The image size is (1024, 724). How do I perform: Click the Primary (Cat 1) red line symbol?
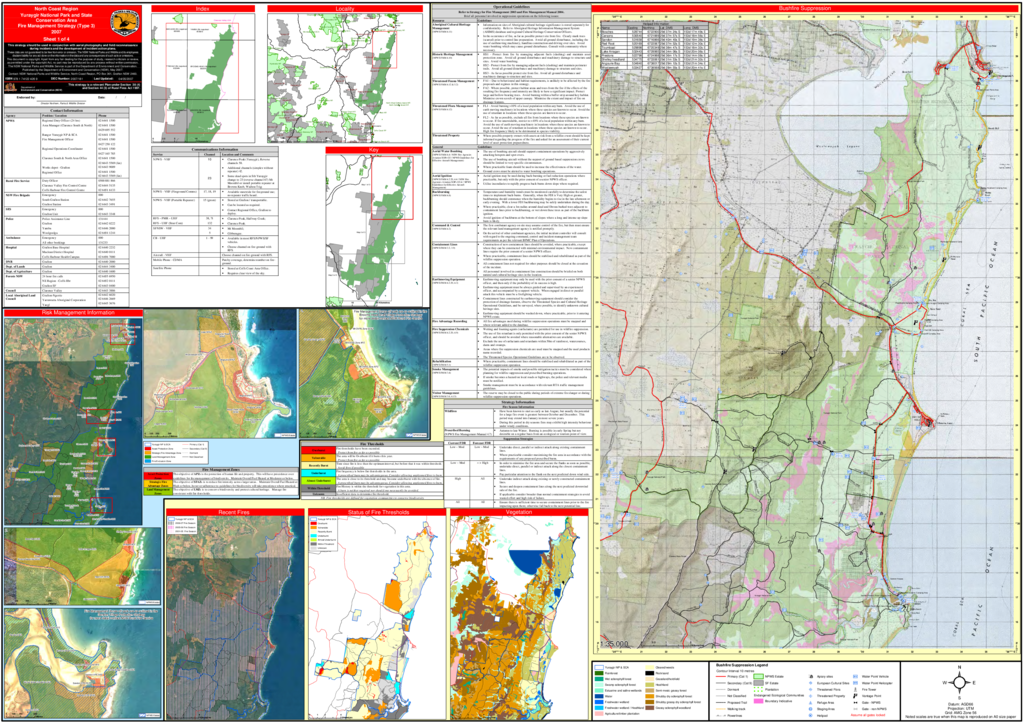[x=720, y=678]
